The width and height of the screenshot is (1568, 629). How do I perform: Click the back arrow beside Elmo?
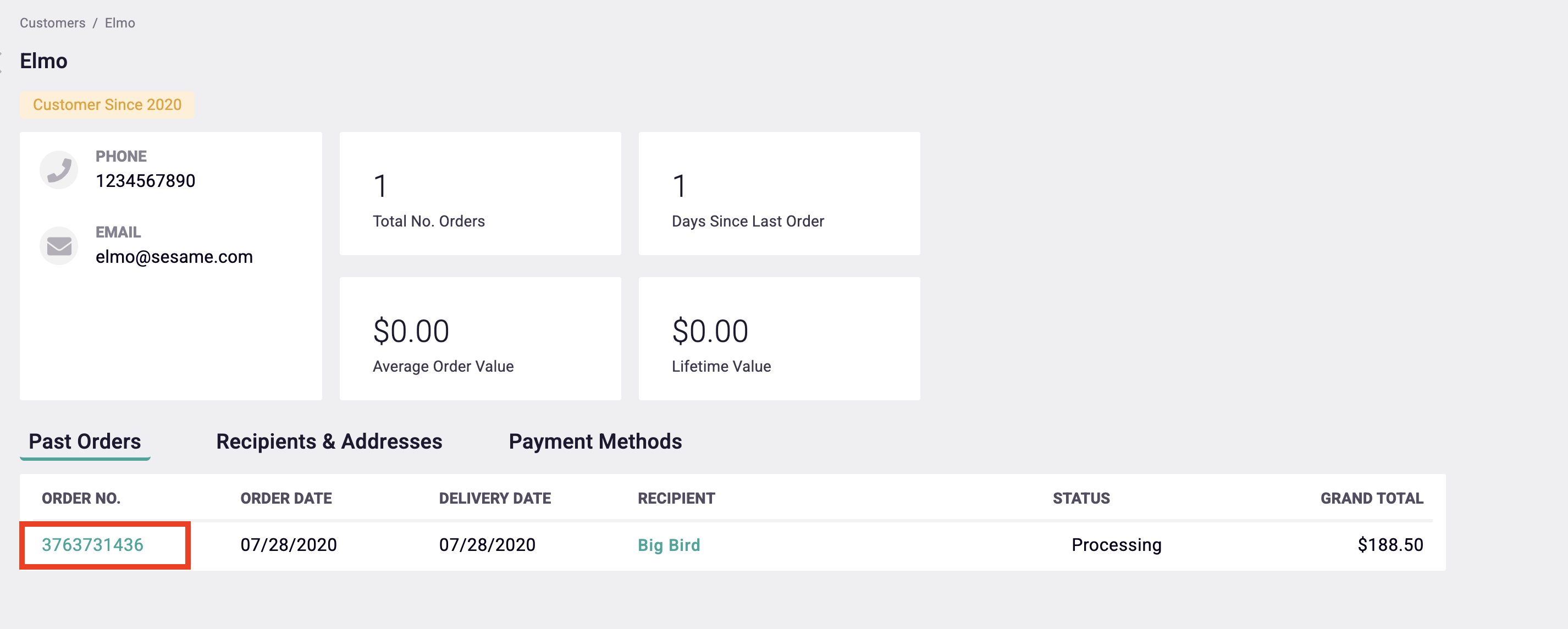(2, 62)
